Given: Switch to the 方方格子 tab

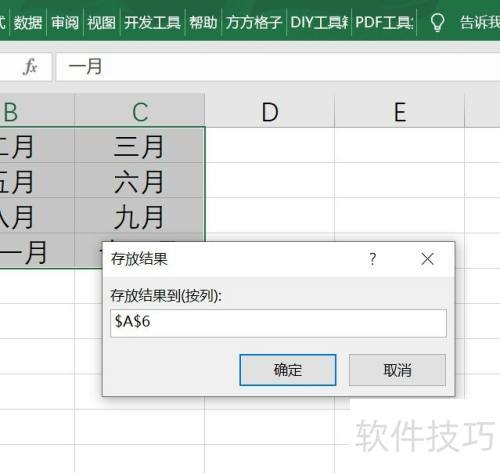Looking at the screenshot, I should 254,23.
